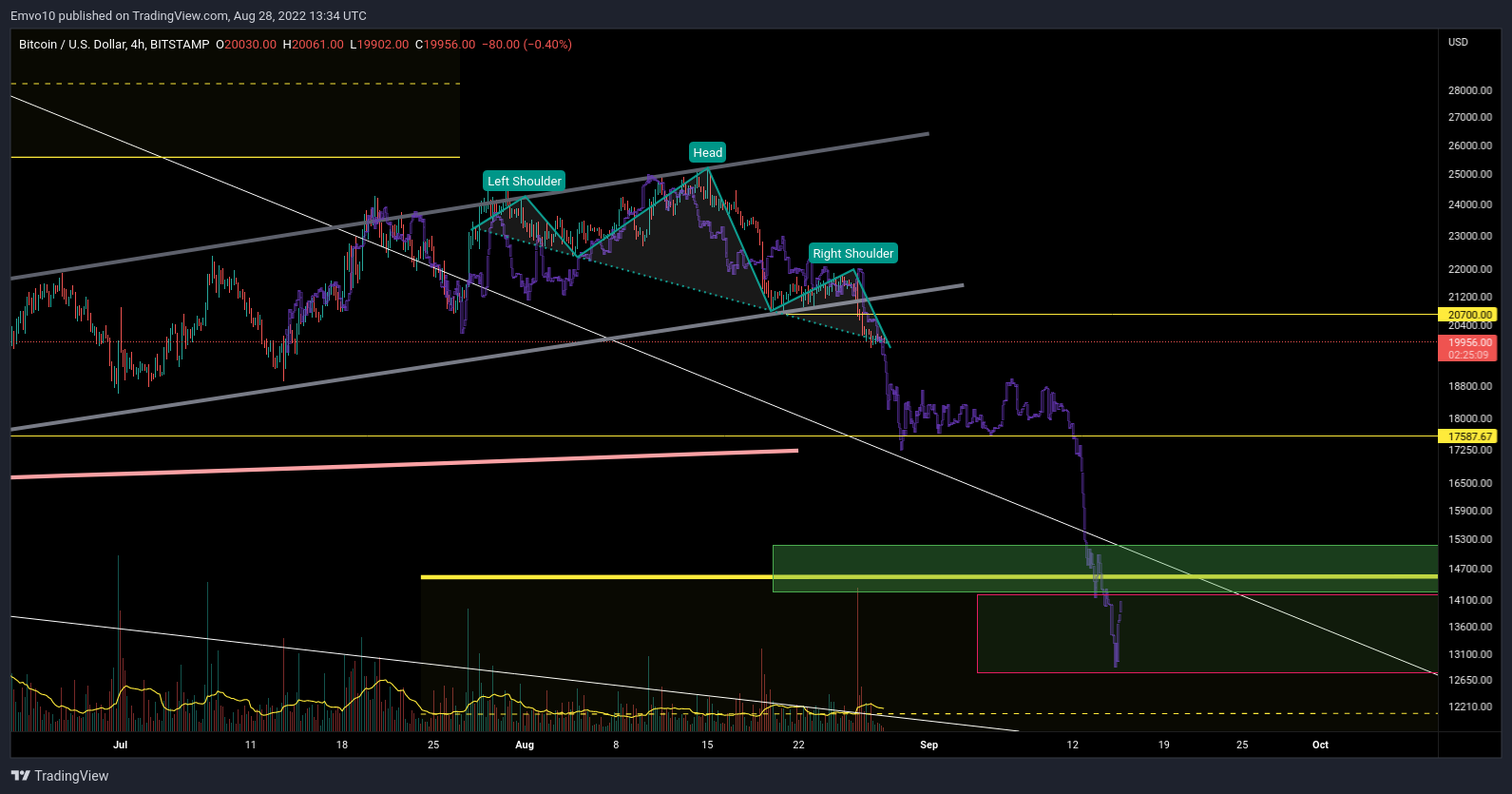Select the 20700.00 yellow price label
The width and height of the screenshot is (1512, 794).
(1469, 315)
